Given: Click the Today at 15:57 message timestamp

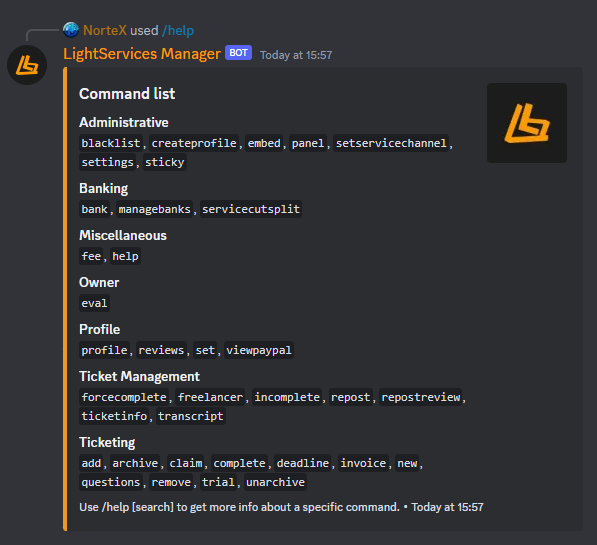Looking at the screenshot, I should [x=296, y=55].
